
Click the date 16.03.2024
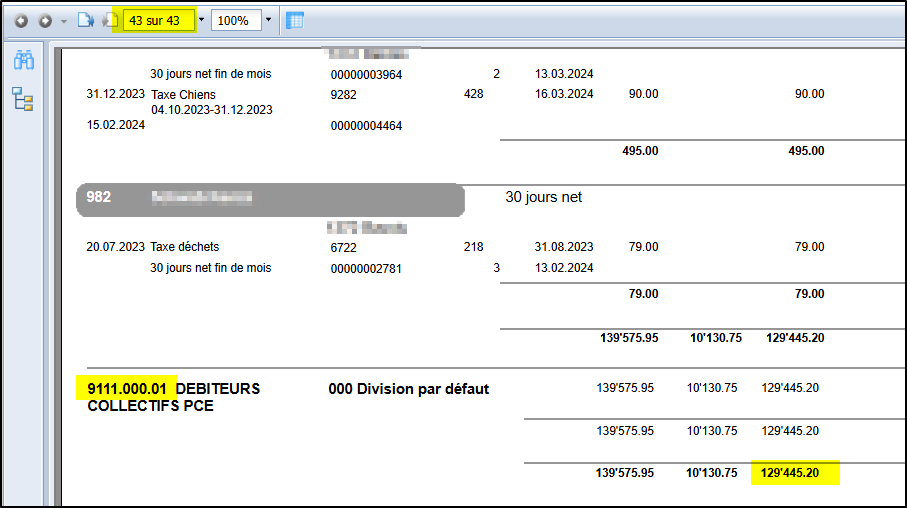point(564,94)
